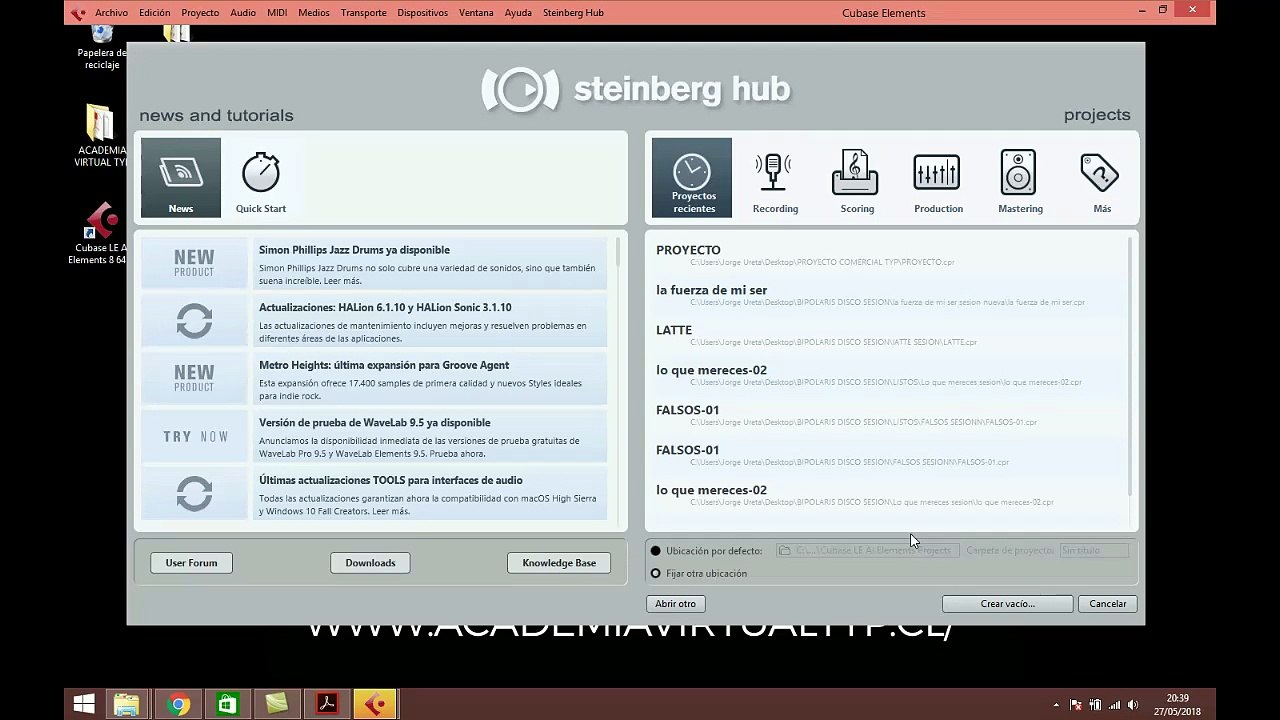Viewport: 1280px width, 720px height.
Task: Click the refresh icon beside TOOLS updates
Action: 194,494
